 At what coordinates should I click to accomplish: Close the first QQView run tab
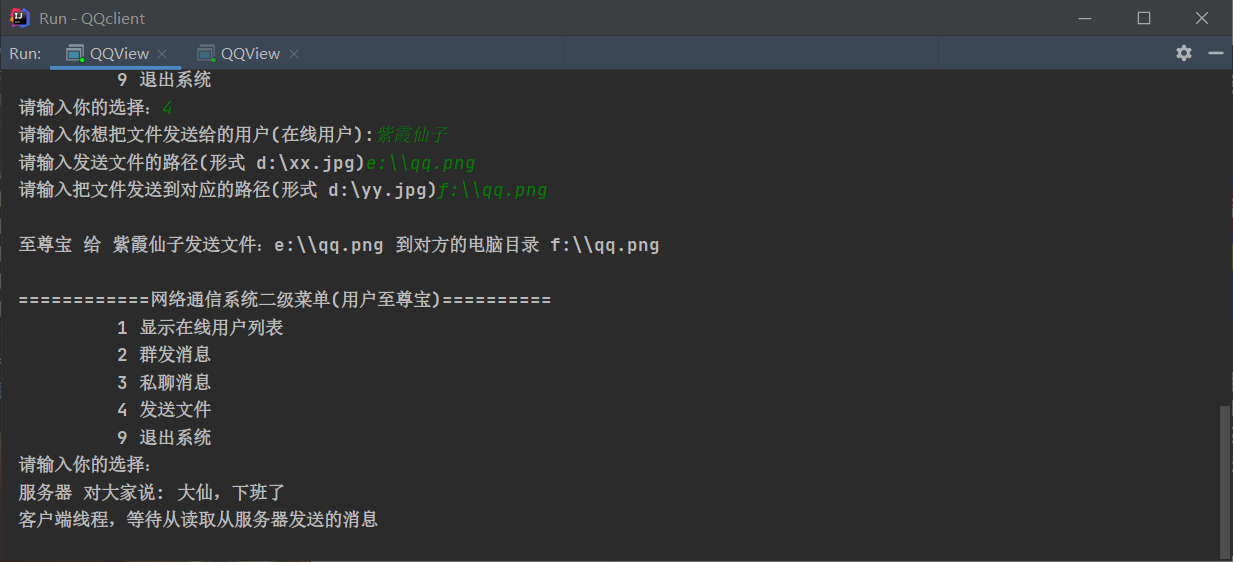pyautogui.click(x=162, y=54)
